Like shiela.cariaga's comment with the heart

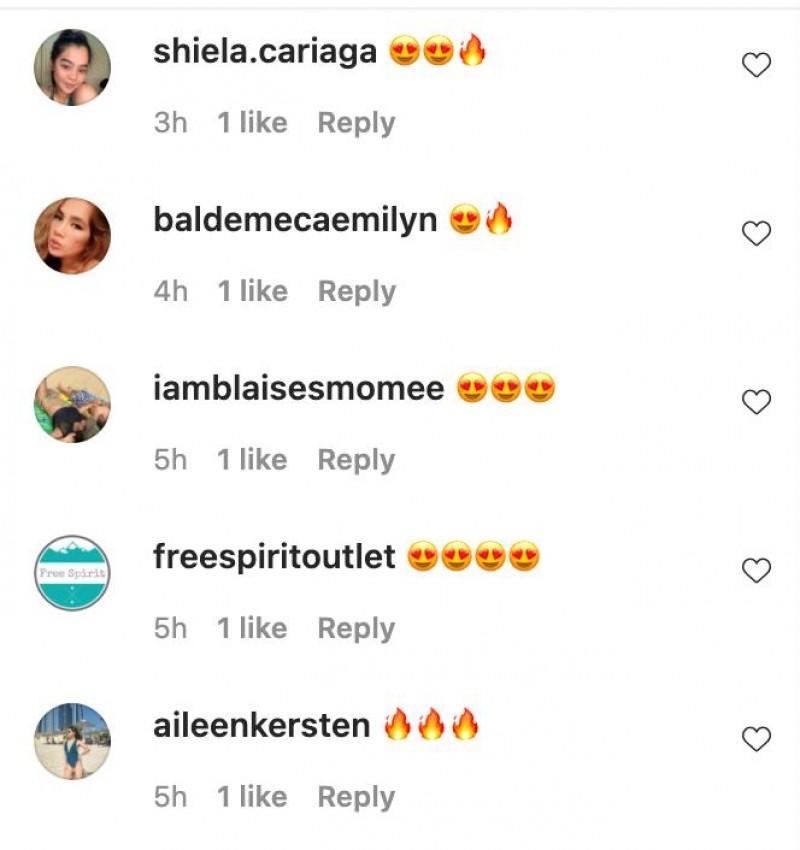pyautogui.click(x=756, y=65)
